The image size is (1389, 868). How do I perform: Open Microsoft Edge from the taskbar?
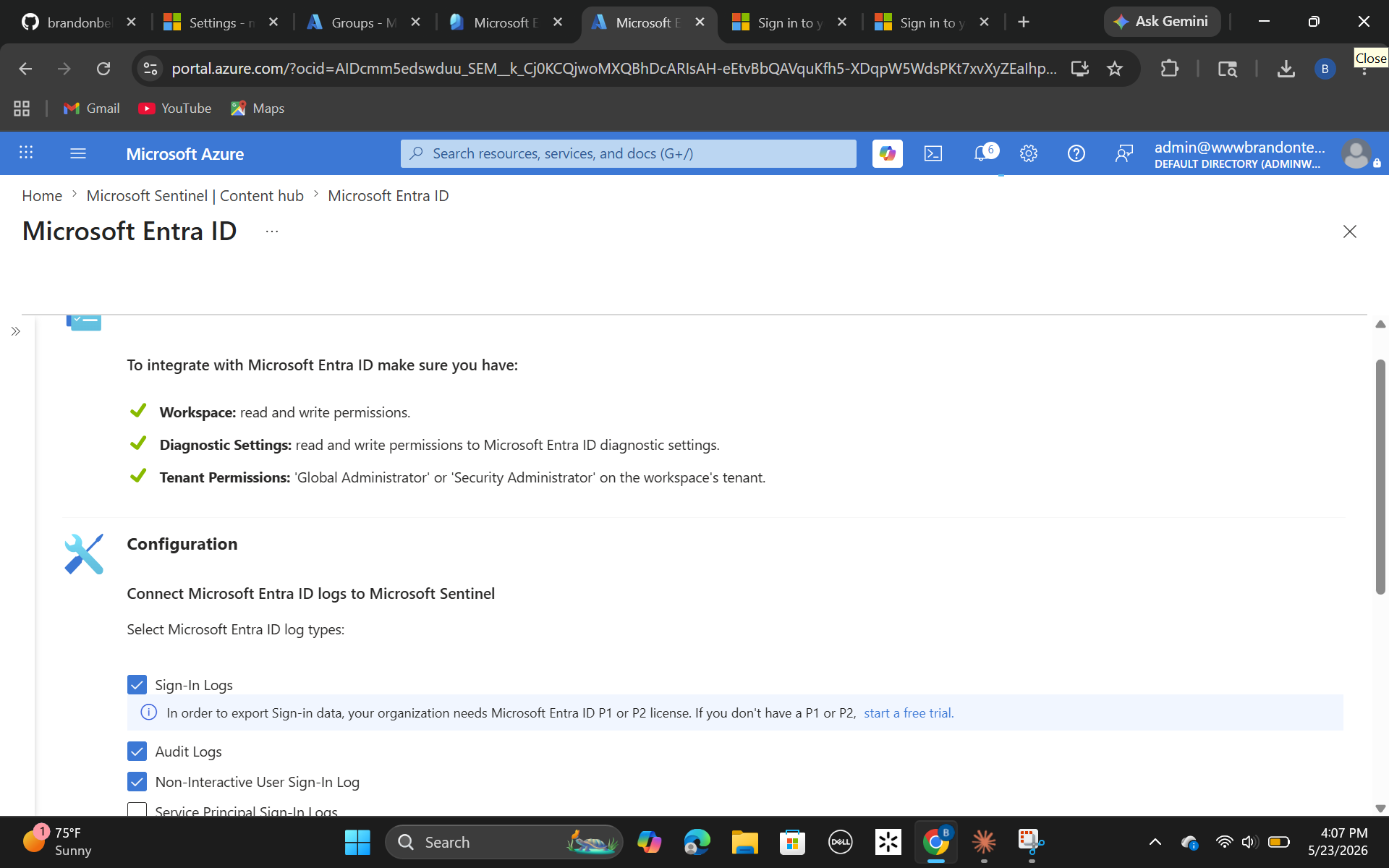(x=697, y=842)
